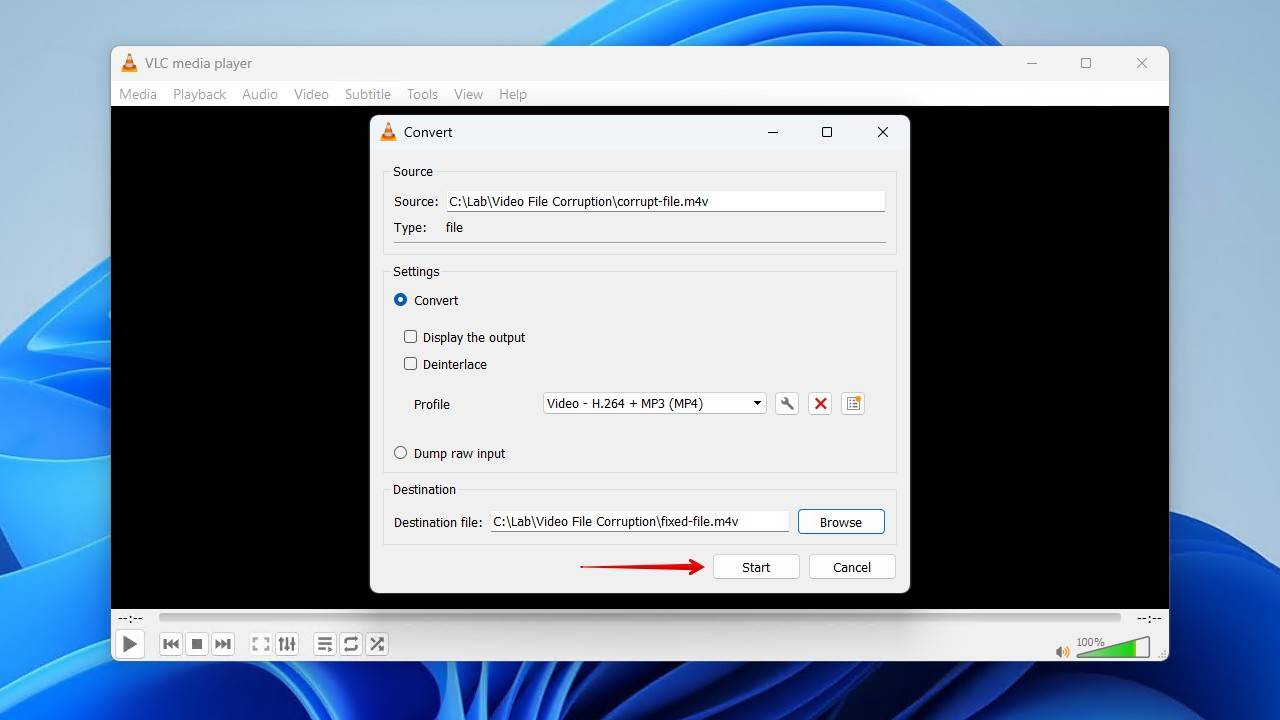Open the Subtitle menu
Screen dimensions: 1280x720
pos(368,94)
